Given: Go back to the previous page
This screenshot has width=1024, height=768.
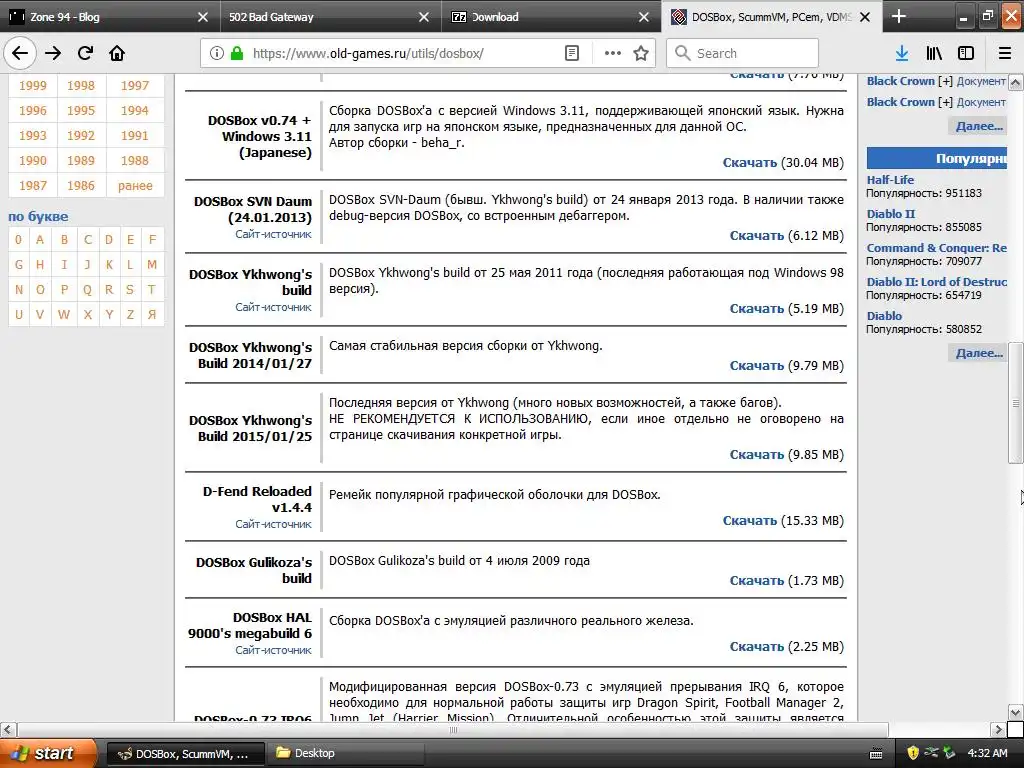Looking at the screenshot, I should coord(20,53).
